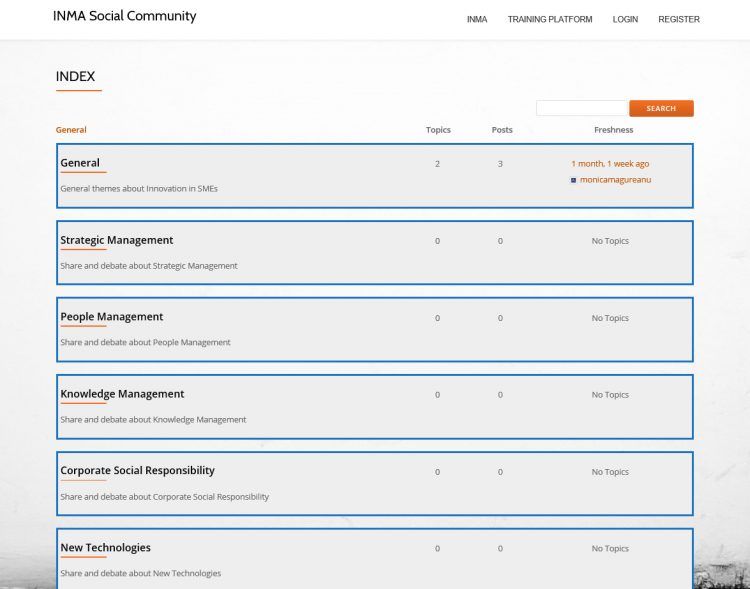This screenshot has height=589, width=750.
Task: Click the Topics column header
Action: [438, 130]
